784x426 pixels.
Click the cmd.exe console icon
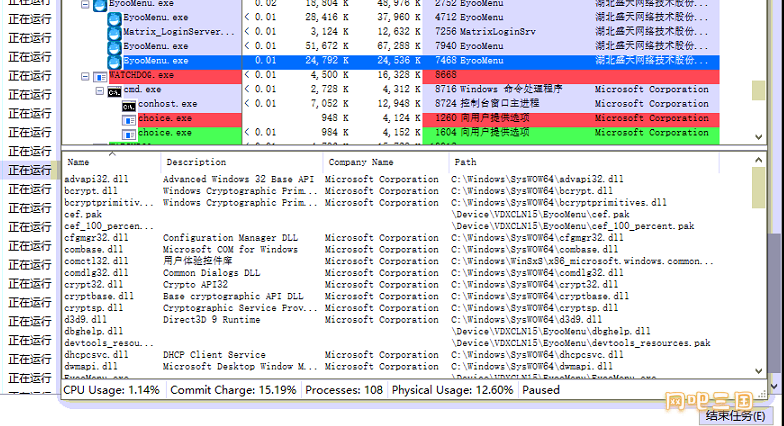pyautogui.click(x=114, y=92)
